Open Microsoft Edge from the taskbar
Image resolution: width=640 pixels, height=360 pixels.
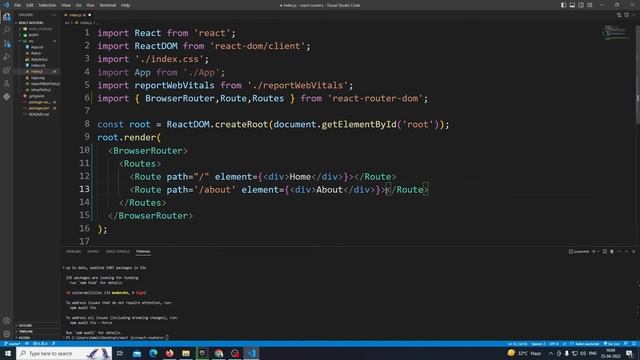pyautogui.click(x=153, y=353)
